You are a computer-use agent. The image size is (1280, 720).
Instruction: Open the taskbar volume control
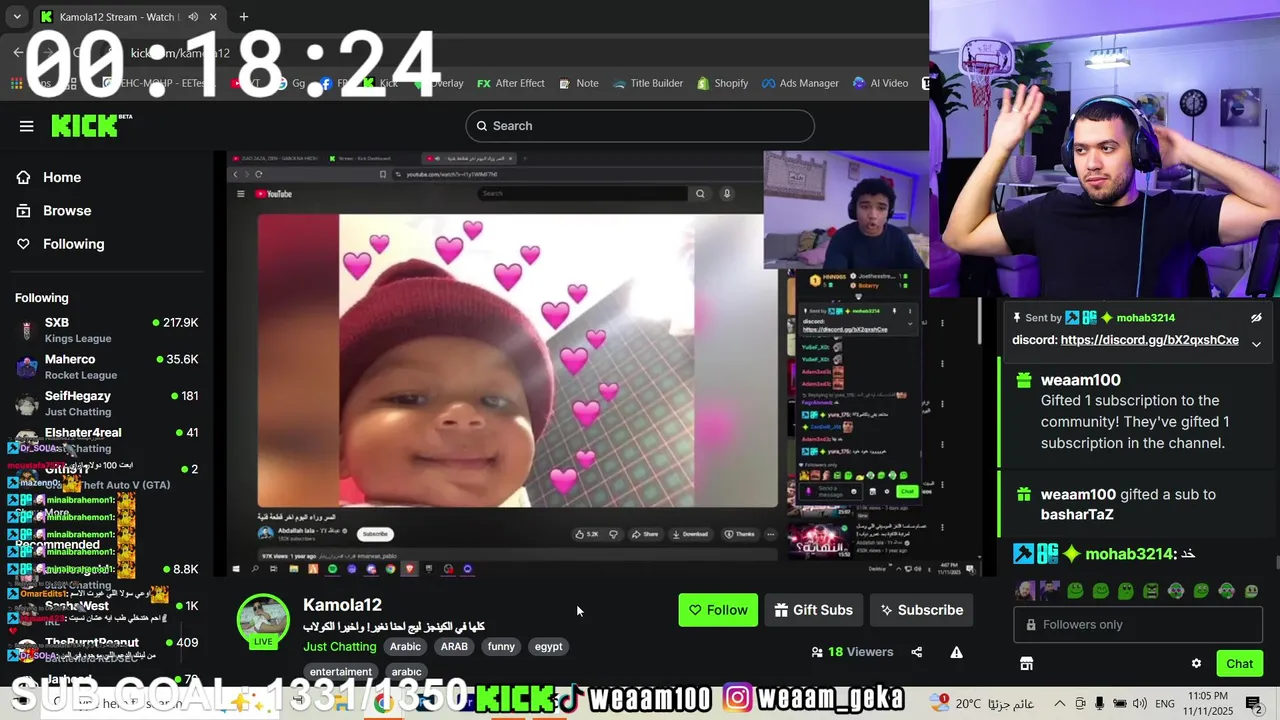pyautogui.click(x=1139, y=703)
